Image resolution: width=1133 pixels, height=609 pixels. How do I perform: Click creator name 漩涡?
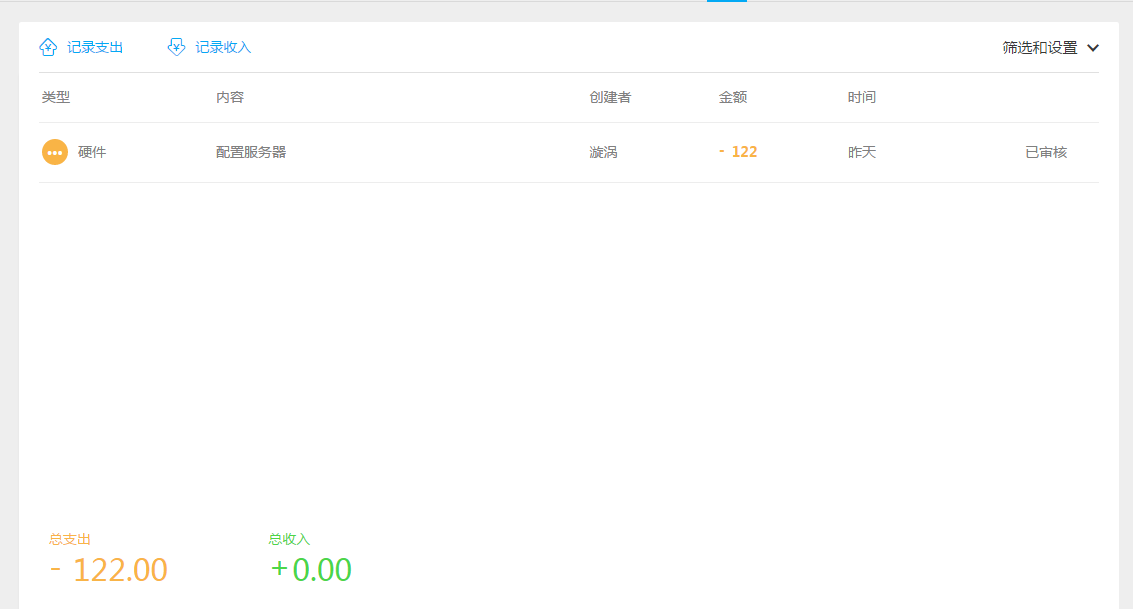(603, 152)
